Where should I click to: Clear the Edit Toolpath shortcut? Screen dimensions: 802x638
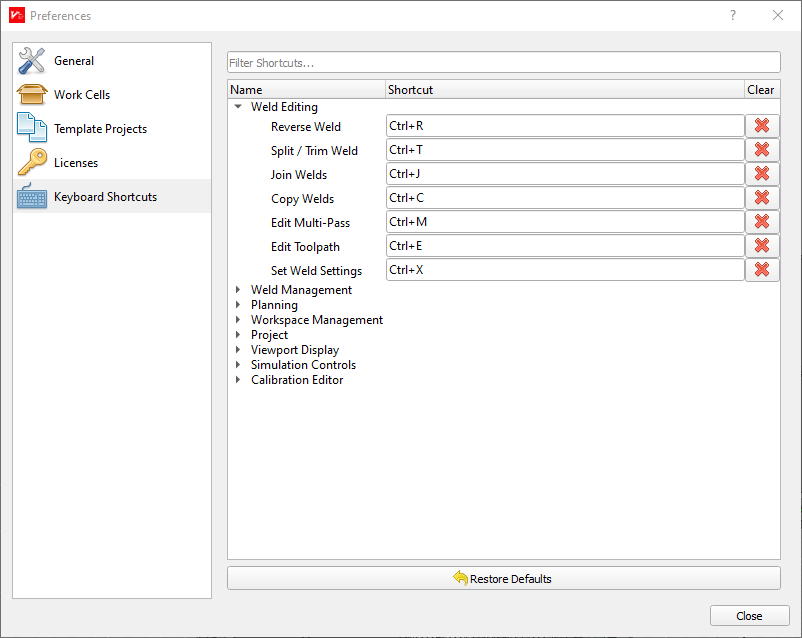(x=762, y=246)
